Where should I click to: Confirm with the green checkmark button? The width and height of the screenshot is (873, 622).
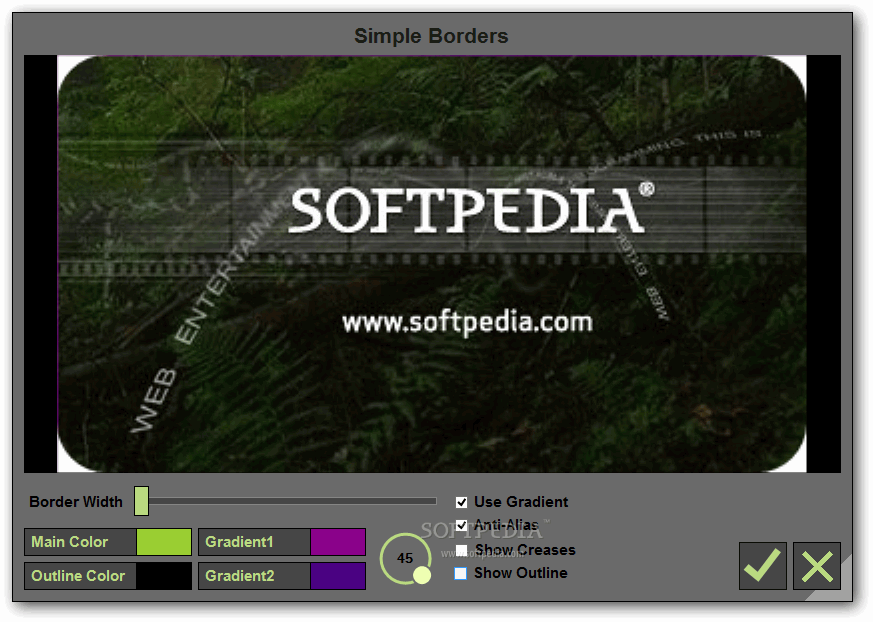pos(762,566)
